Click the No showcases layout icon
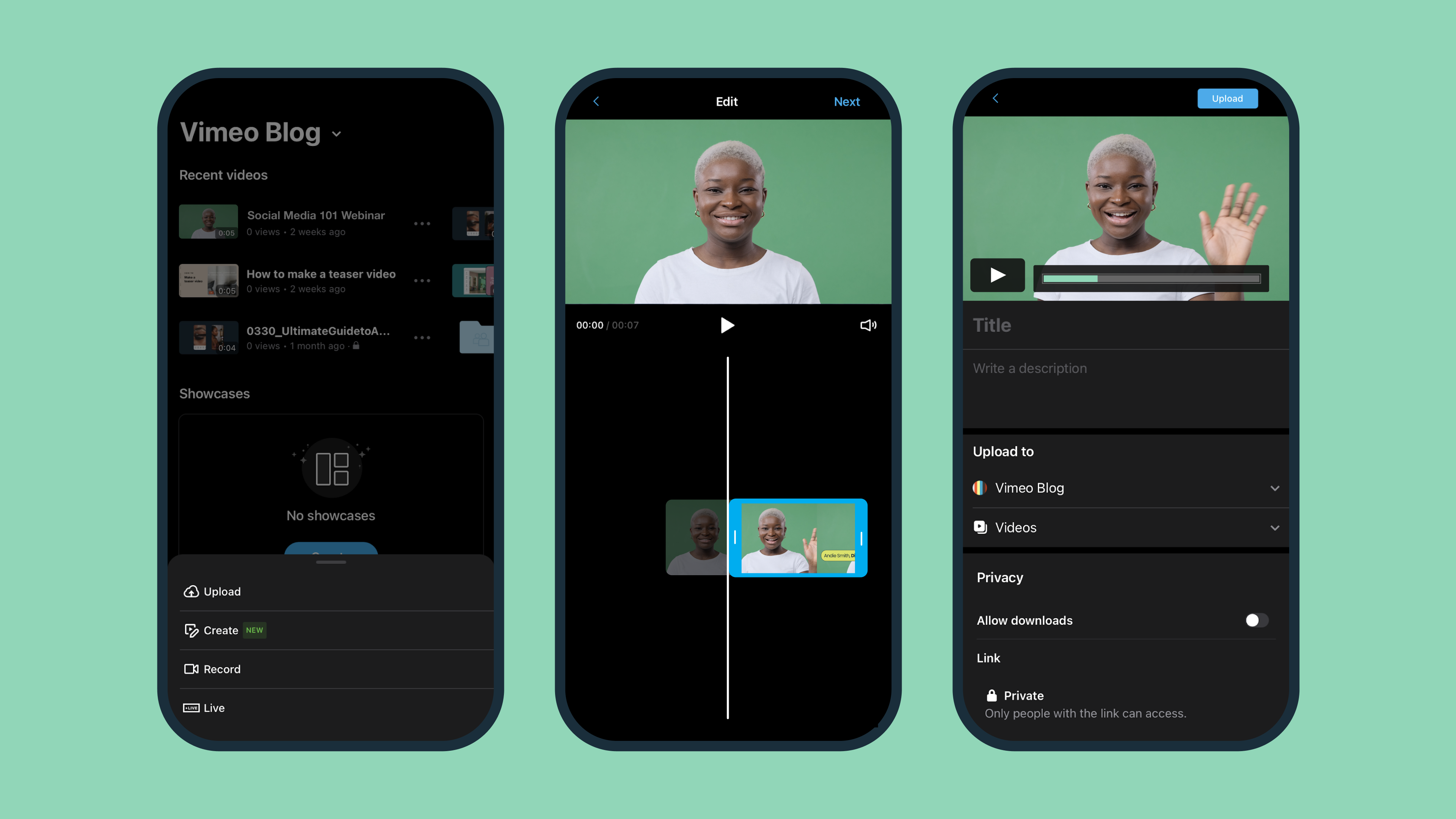Viewport: 1456px width, 819px height. 332,469
